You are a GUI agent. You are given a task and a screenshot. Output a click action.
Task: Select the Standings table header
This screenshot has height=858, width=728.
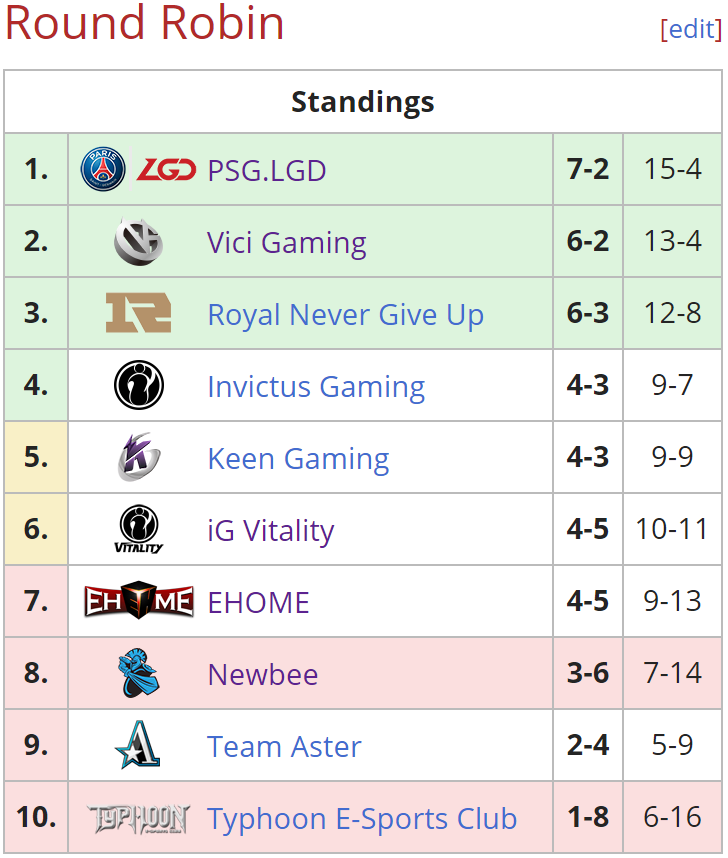click(363, 102)
